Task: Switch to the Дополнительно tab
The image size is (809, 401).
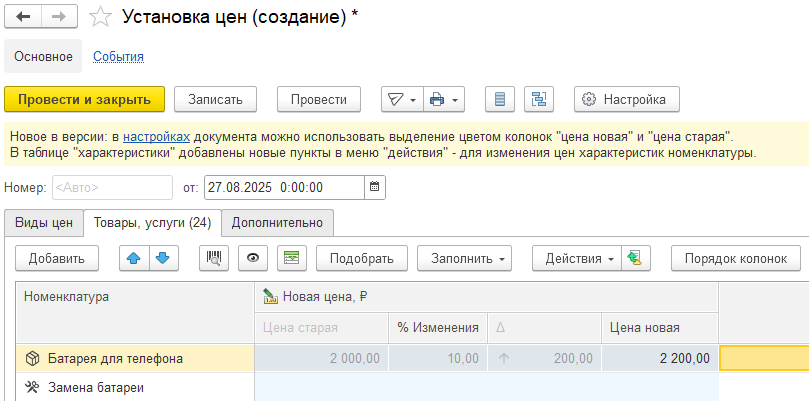Action: (277, 222)
